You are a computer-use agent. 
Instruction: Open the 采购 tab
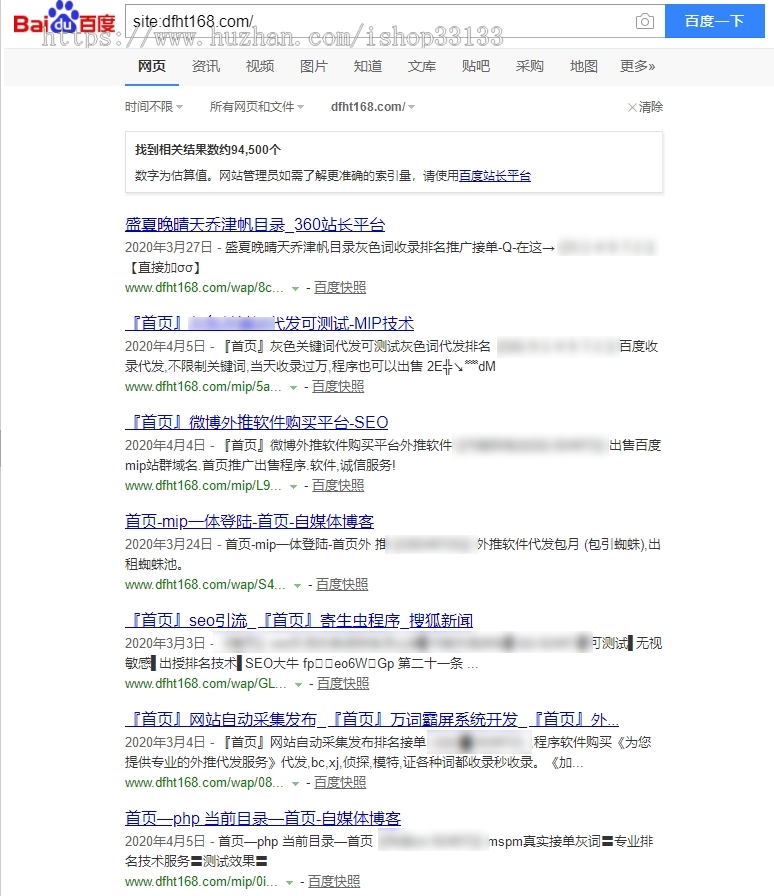pyautogui.click(x=529, y=66)
